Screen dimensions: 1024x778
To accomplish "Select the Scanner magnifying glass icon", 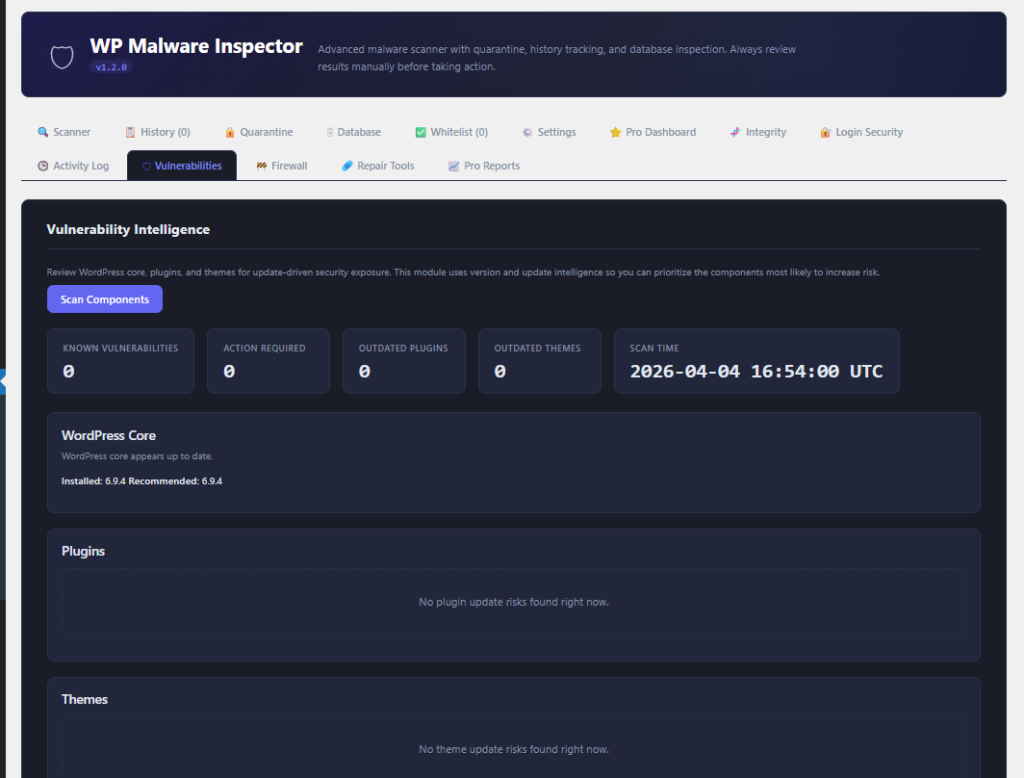I will pyautogui.click(x=41, y=131).
